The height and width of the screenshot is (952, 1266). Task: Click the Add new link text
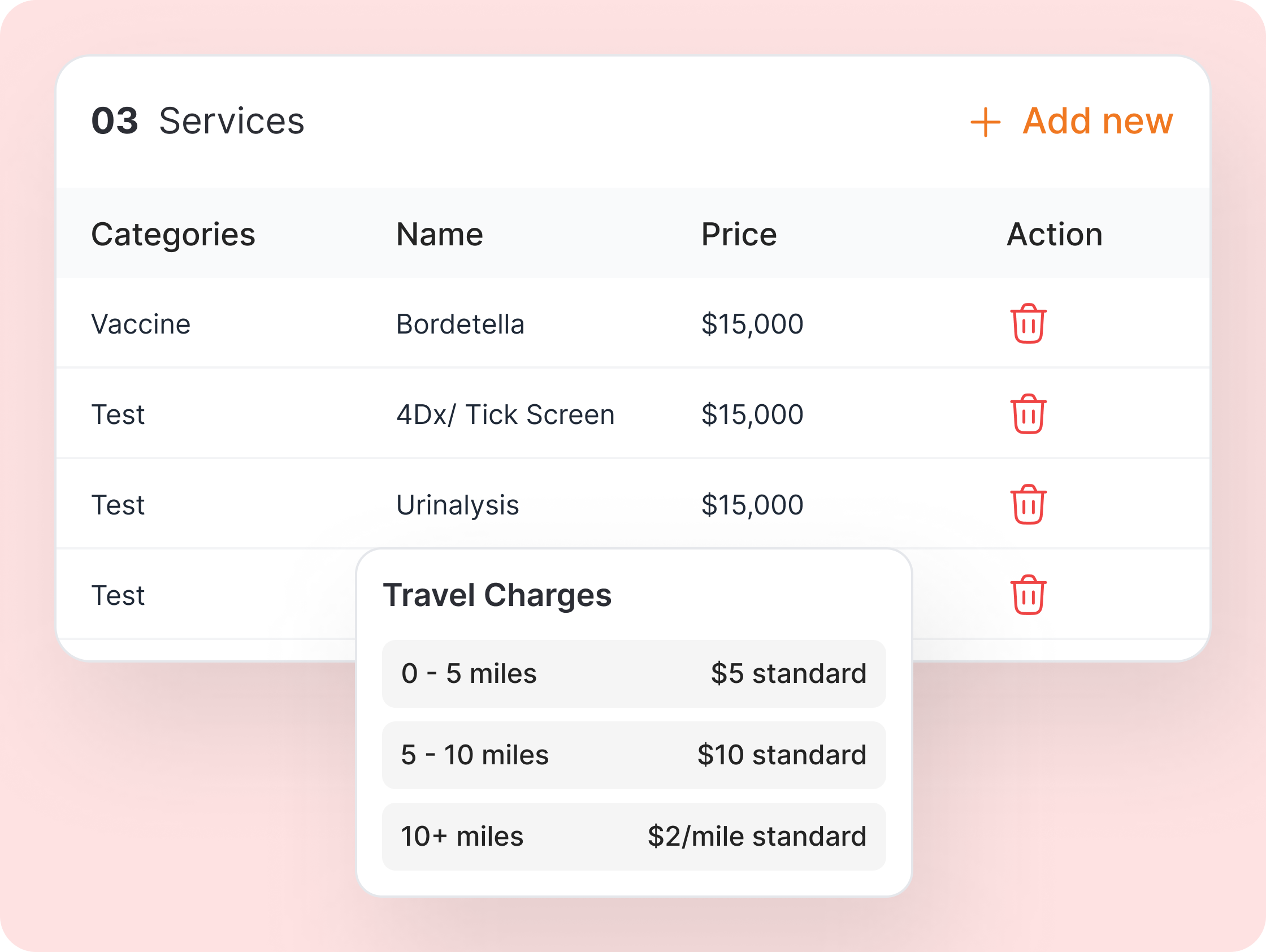tap(1097, 121)
